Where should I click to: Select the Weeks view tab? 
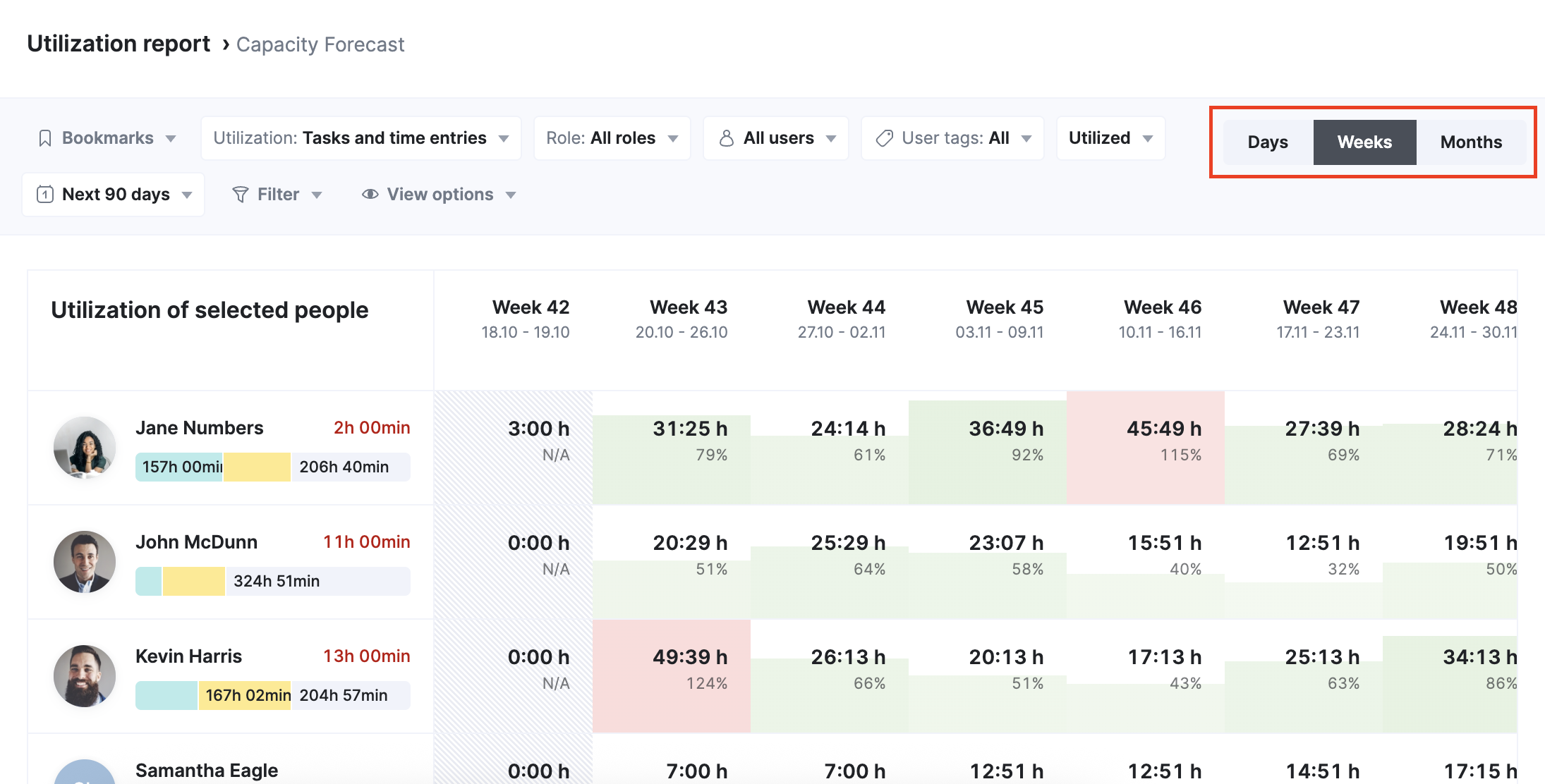point(1364,142)
